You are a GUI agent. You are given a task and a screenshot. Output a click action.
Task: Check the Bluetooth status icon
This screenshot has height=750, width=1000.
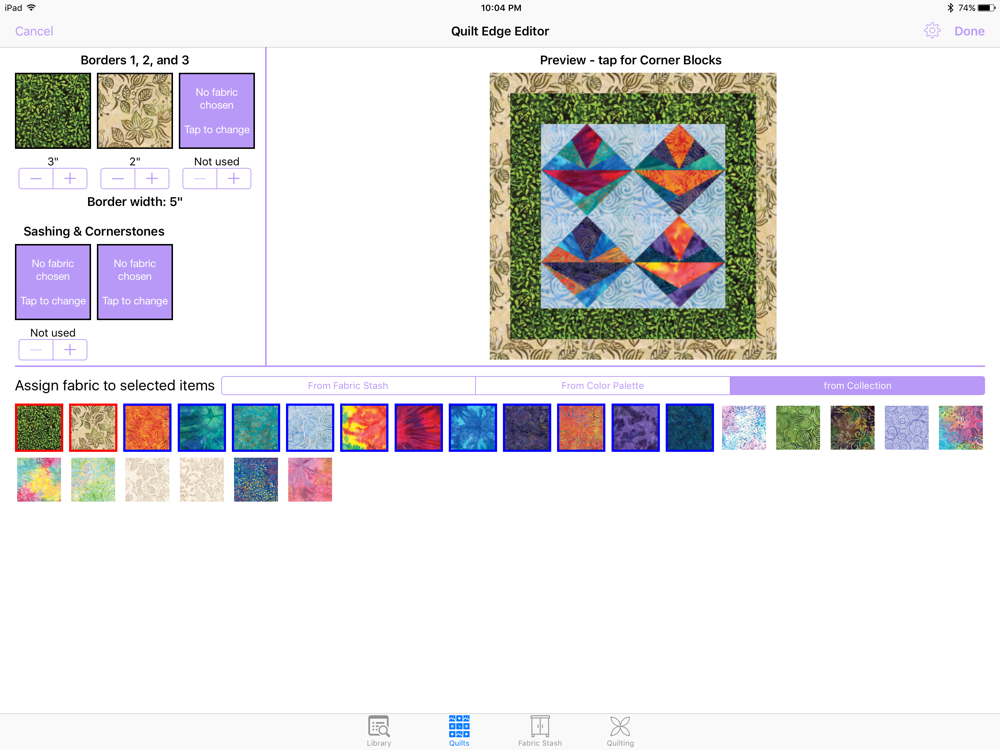tap(950, 8)
